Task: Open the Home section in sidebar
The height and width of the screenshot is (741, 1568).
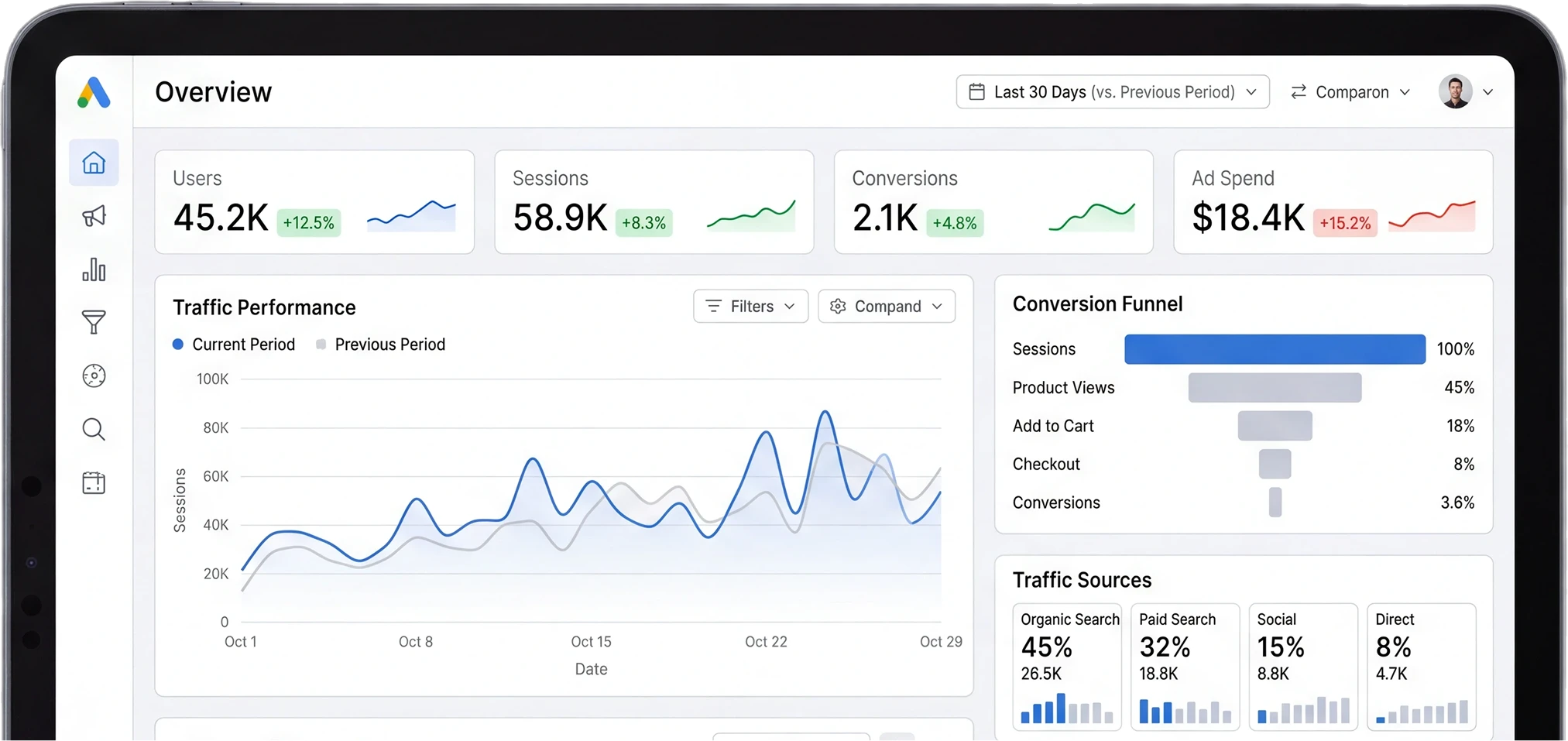Action: [94, 163]
